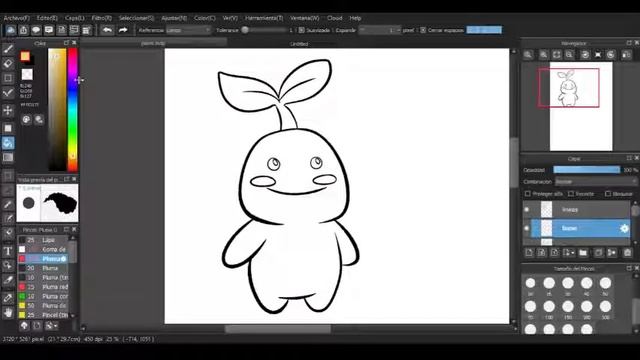Click the duplicate layer icon
Screen dimensions: 640x360
[598, 253]
